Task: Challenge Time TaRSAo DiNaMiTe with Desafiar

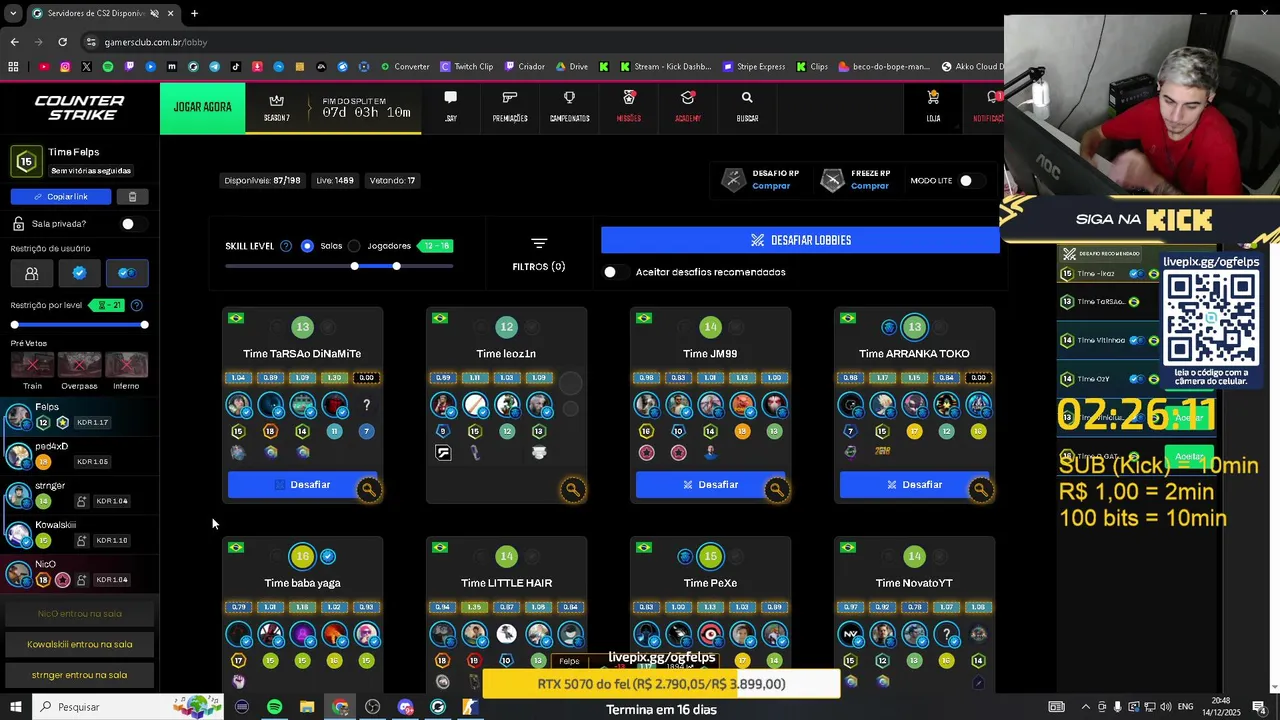Action: 302,485
